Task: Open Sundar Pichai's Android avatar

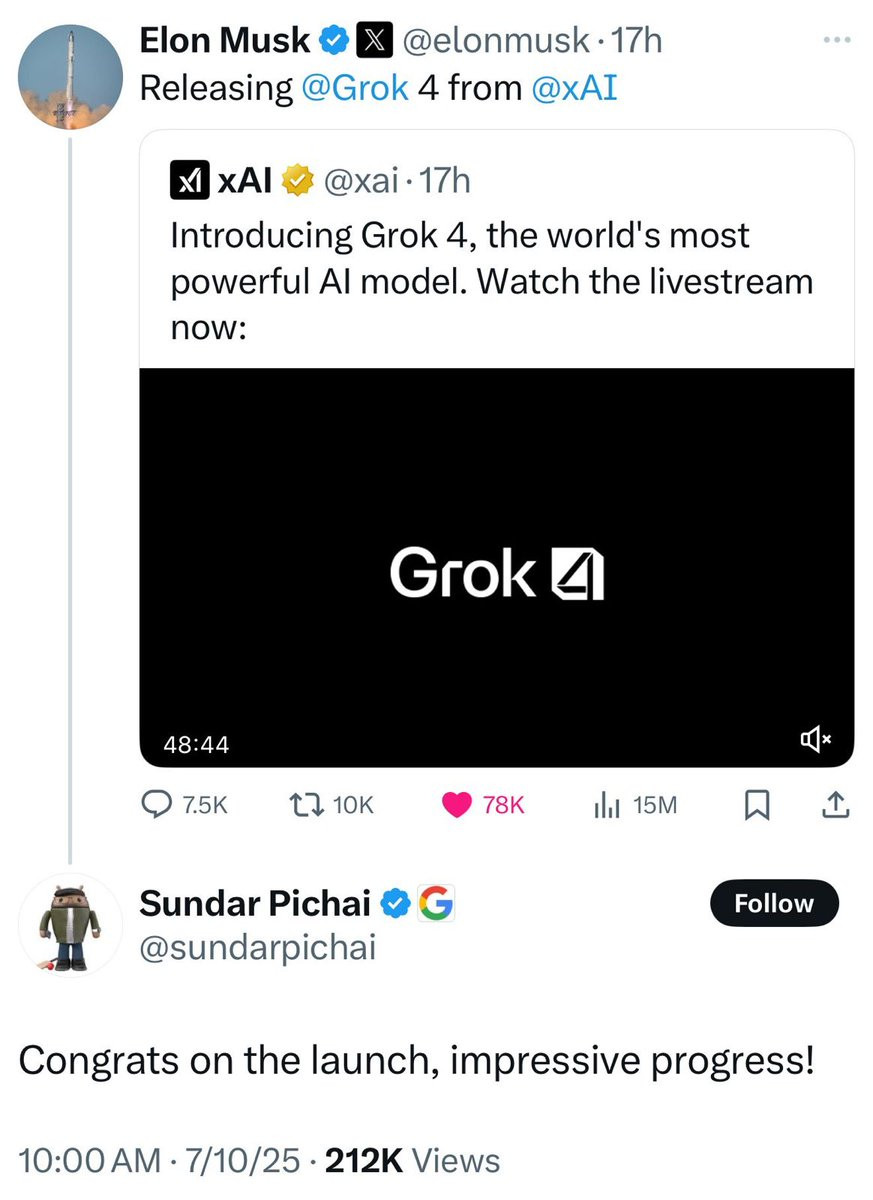Action: 70,925
